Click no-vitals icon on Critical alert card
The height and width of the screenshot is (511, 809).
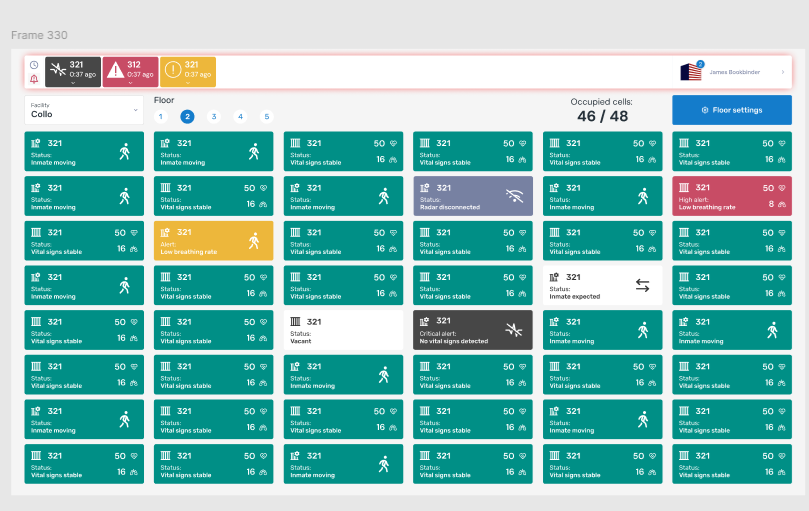514,330
